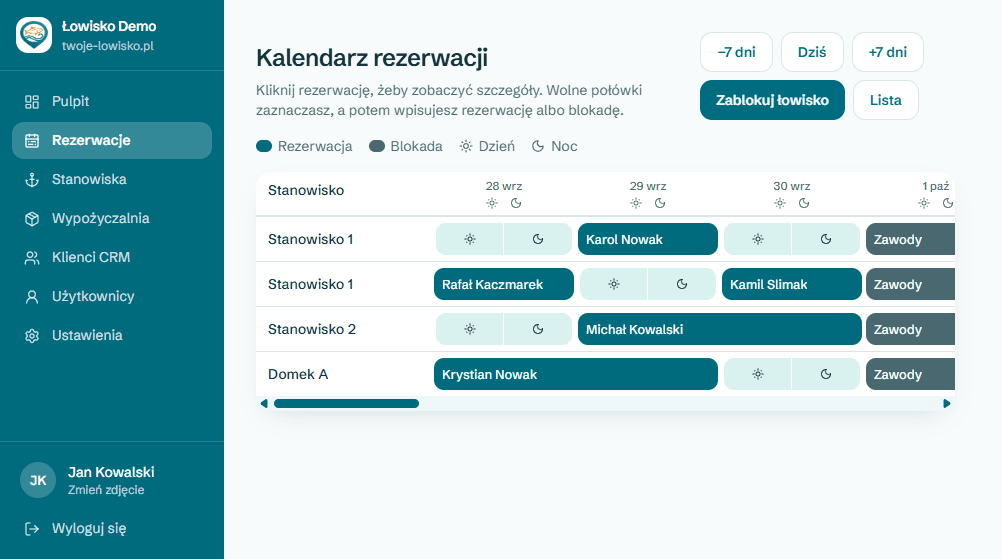Click the Stanowiska anchor icon
1002x559 pixels.
(32, 180)
